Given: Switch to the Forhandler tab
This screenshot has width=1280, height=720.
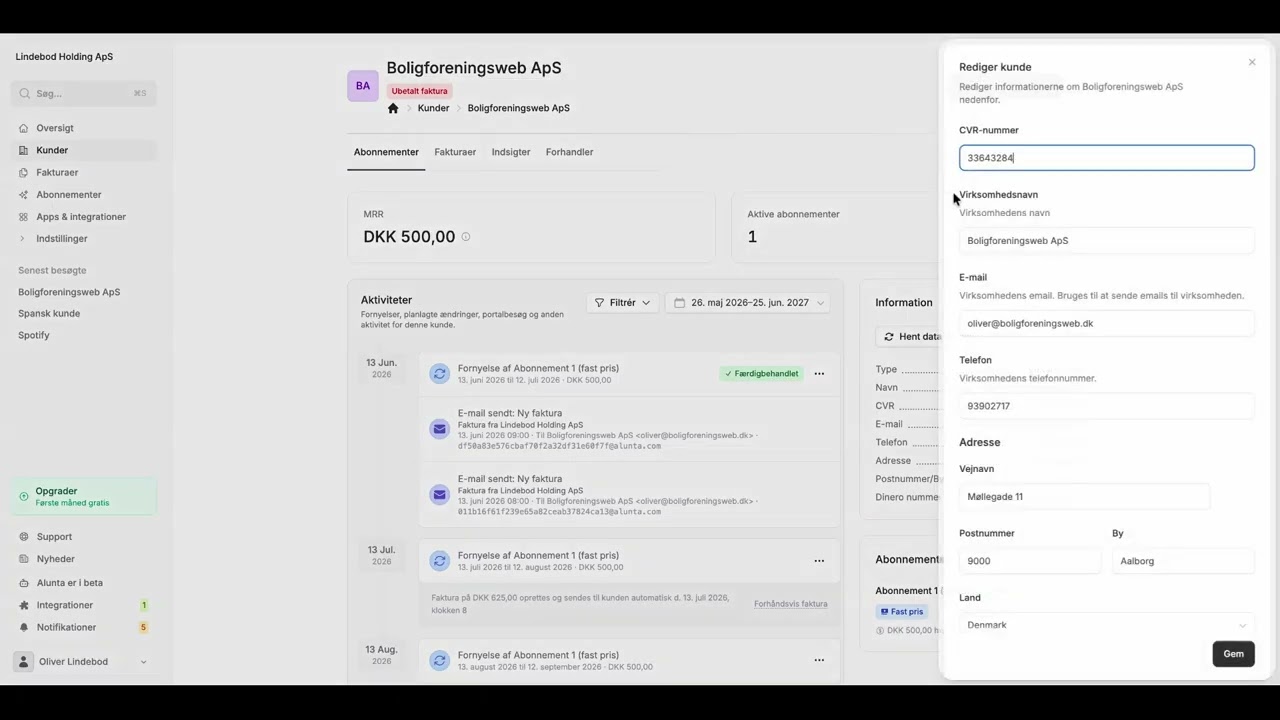Looking at the screenshot, I should point(569,152).
